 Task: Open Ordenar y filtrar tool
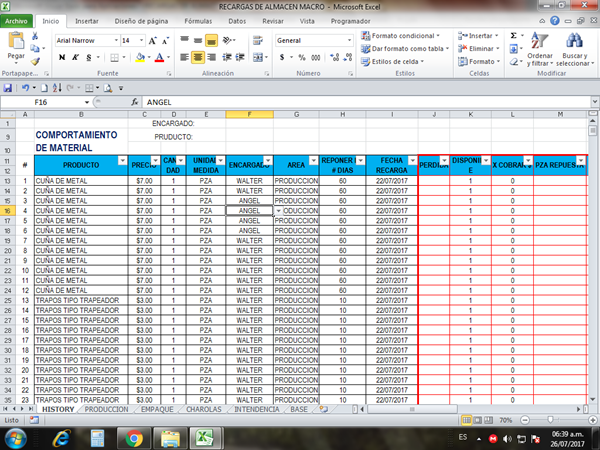pyautogui.click(x=539, y=48)
